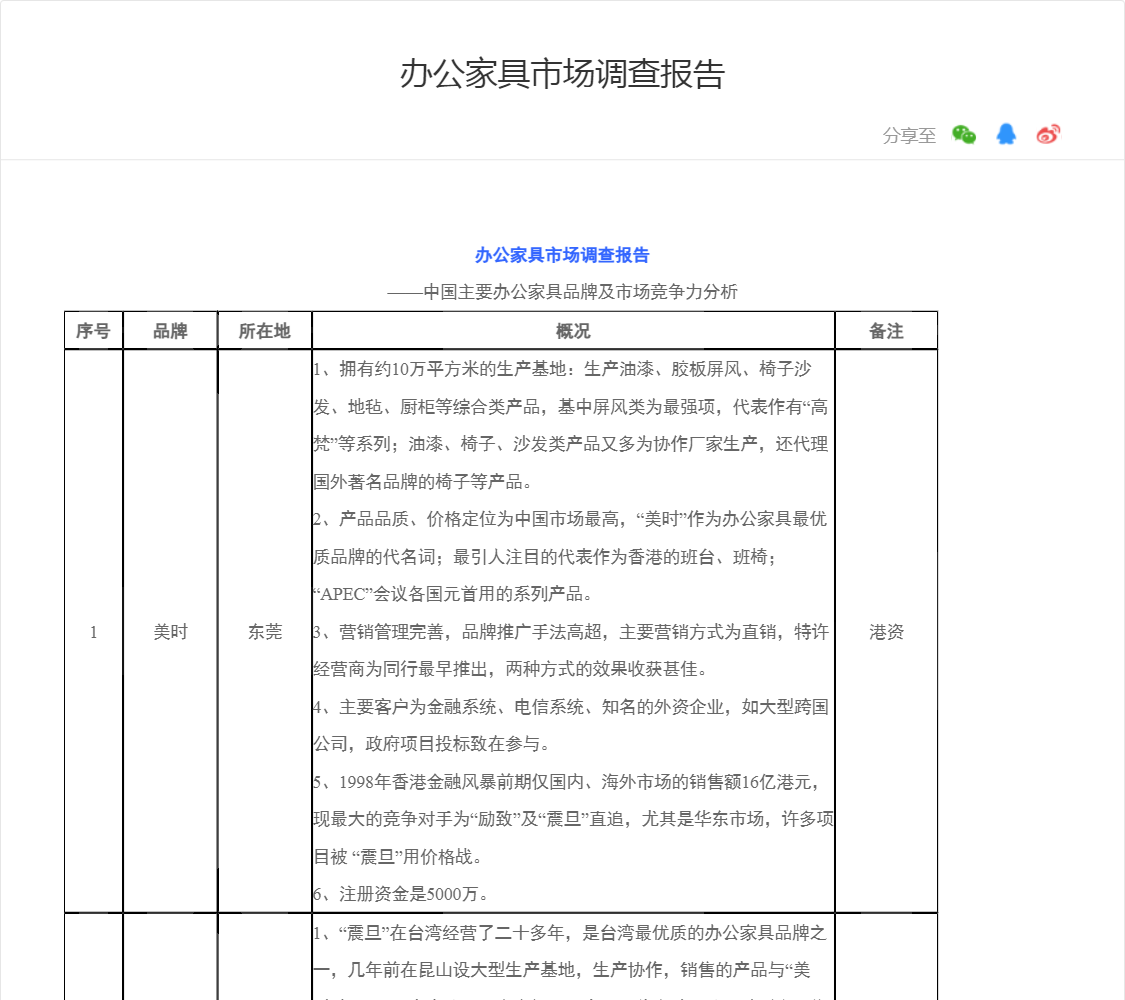Click the line starting 梵”等系列；油漆
The width and height of the screenshot is (1125, 1000).
(571, 444)
